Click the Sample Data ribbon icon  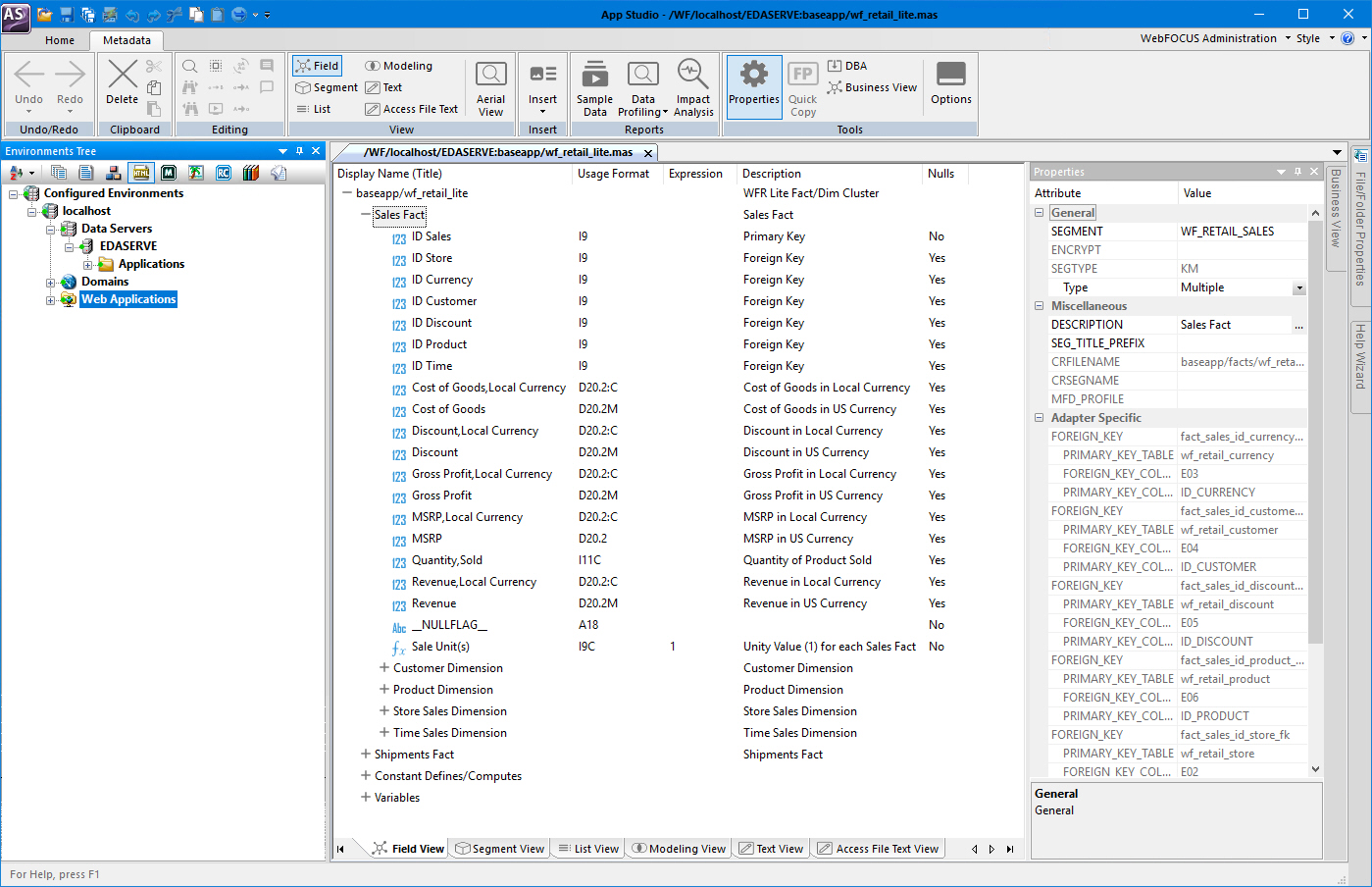594,89
